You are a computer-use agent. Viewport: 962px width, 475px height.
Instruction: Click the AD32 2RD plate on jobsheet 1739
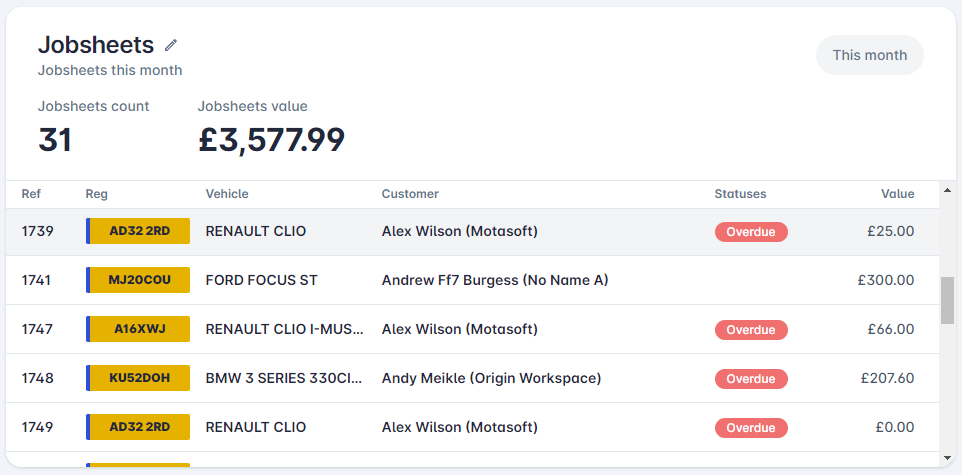[138, 231]
